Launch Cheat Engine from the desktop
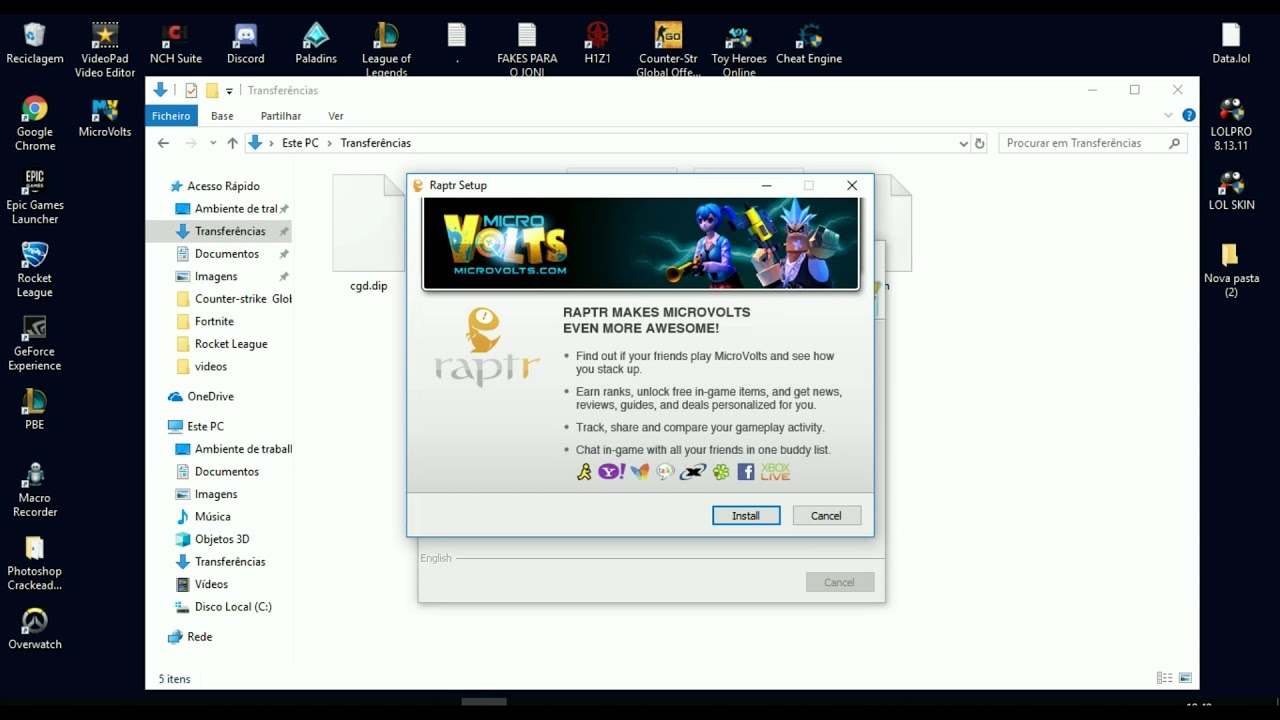The height and width of the screenshot is (720, 1280). coord(809,43)
